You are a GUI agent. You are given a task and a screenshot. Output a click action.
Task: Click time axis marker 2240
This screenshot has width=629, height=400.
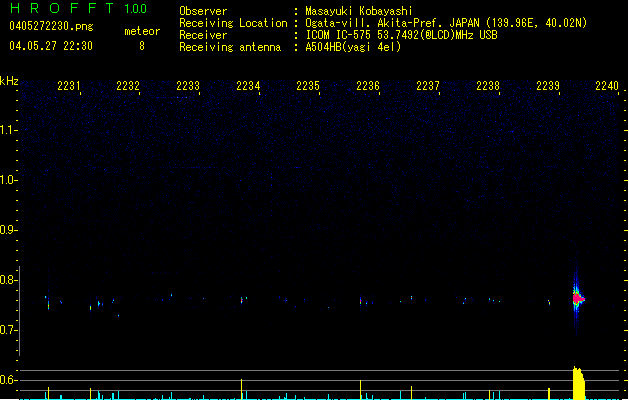607,86
